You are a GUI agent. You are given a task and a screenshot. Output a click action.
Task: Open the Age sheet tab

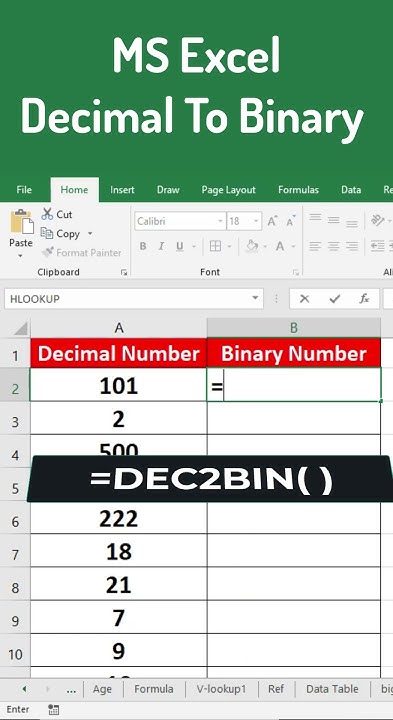[x=102, y=689]
